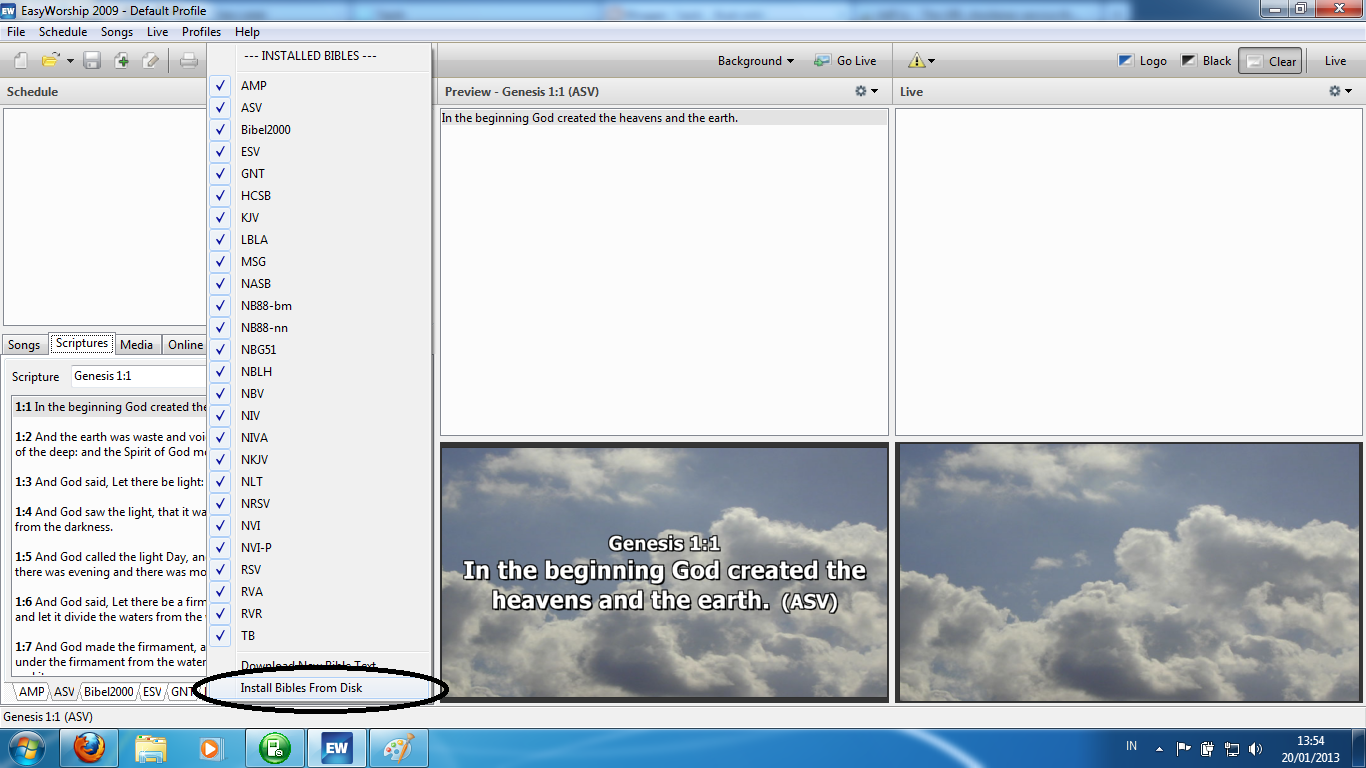Switch to the Online tab
This screenshot has width=1366, height=768.
point(185,345)
